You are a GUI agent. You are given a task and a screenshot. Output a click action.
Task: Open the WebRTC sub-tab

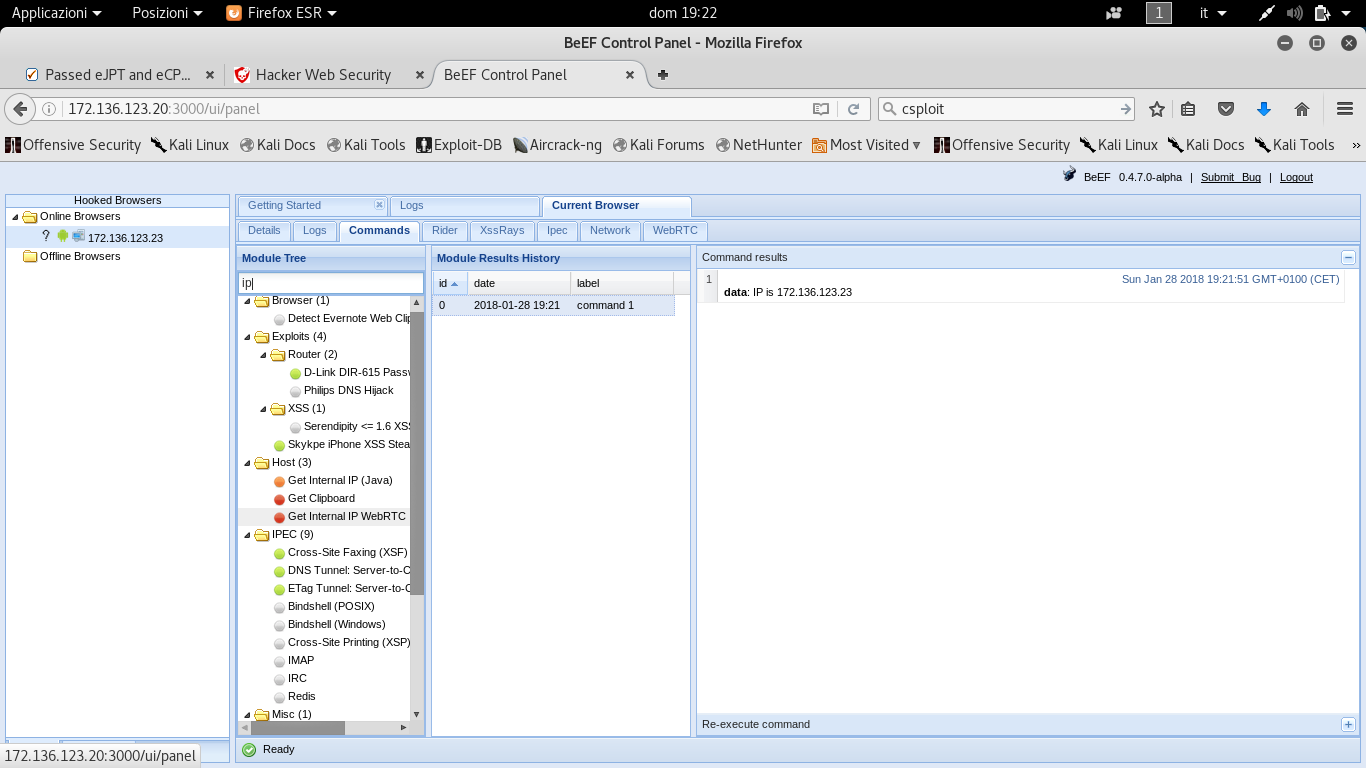675,230
